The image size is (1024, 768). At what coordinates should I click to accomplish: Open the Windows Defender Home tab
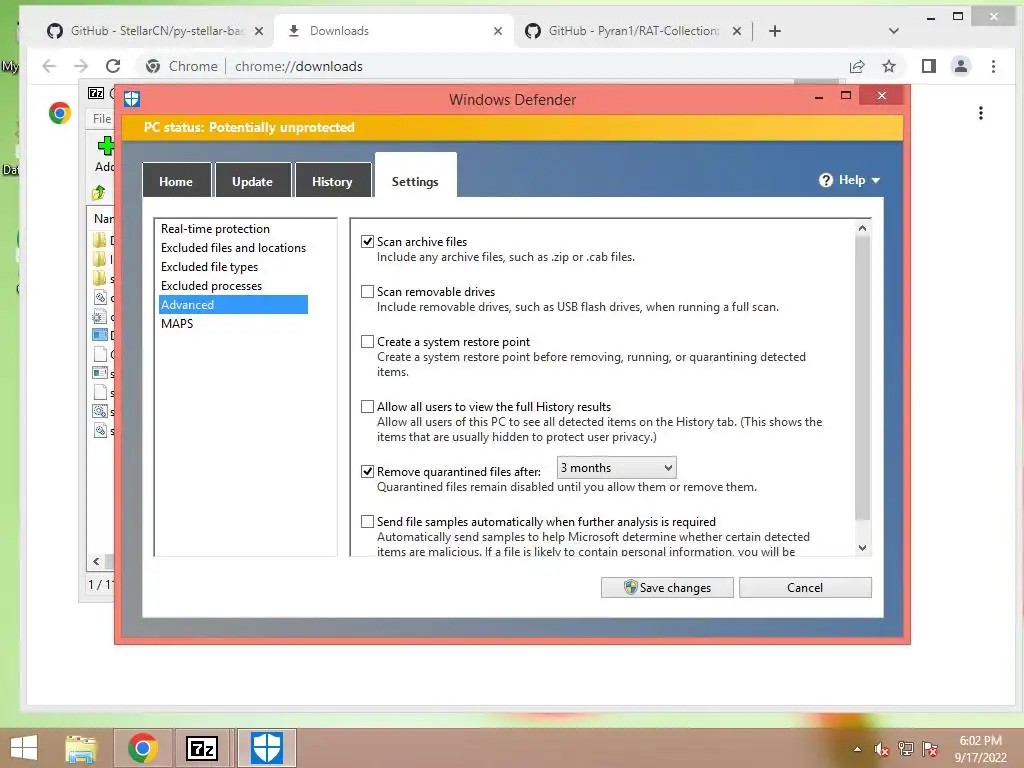tap(176, 181)
